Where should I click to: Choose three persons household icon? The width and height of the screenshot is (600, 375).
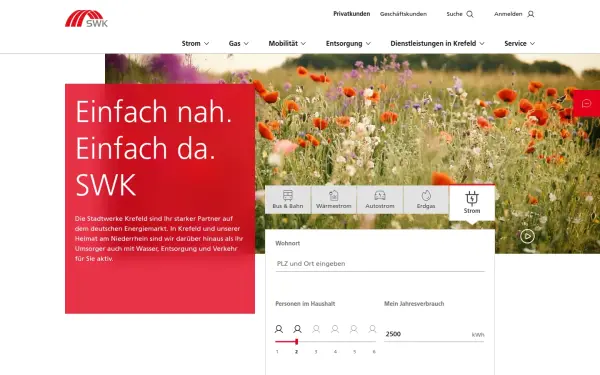click(316, 329)
